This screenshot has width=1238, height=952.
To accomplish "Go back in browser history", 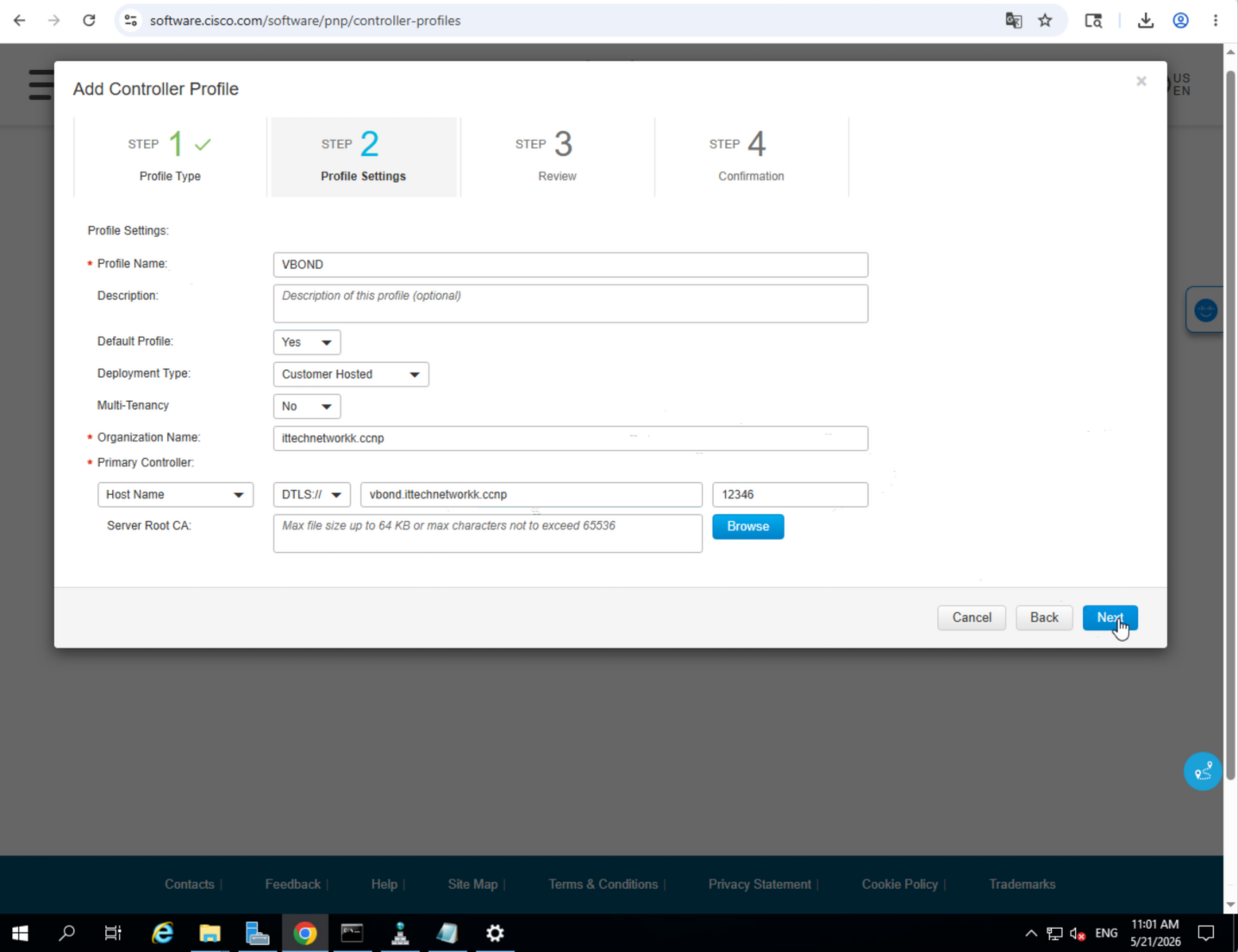I will [20, 20].
